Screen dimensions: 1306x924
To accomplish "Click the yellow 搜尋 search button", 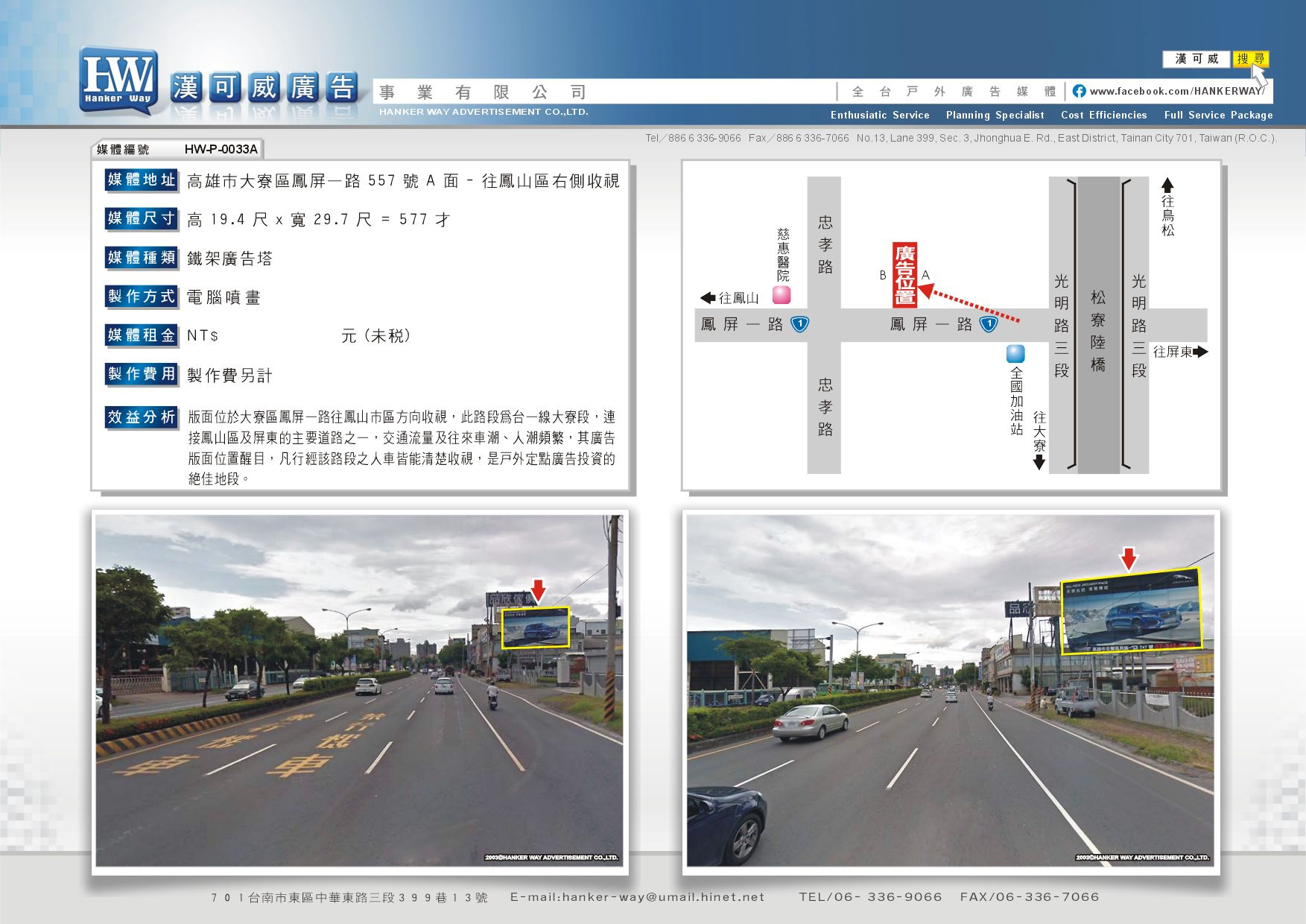I will point(1251,59).
